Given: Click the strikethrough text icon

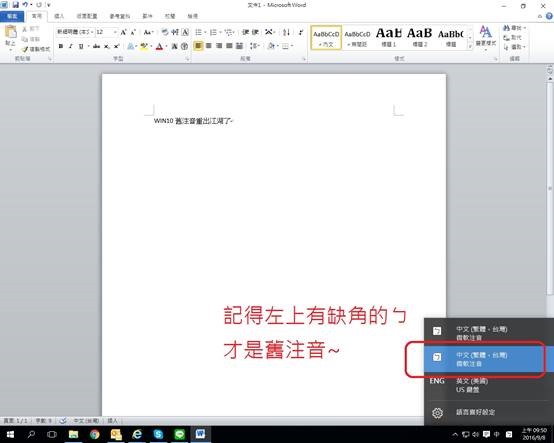Looking at the screenshot, I should (96, 46).
